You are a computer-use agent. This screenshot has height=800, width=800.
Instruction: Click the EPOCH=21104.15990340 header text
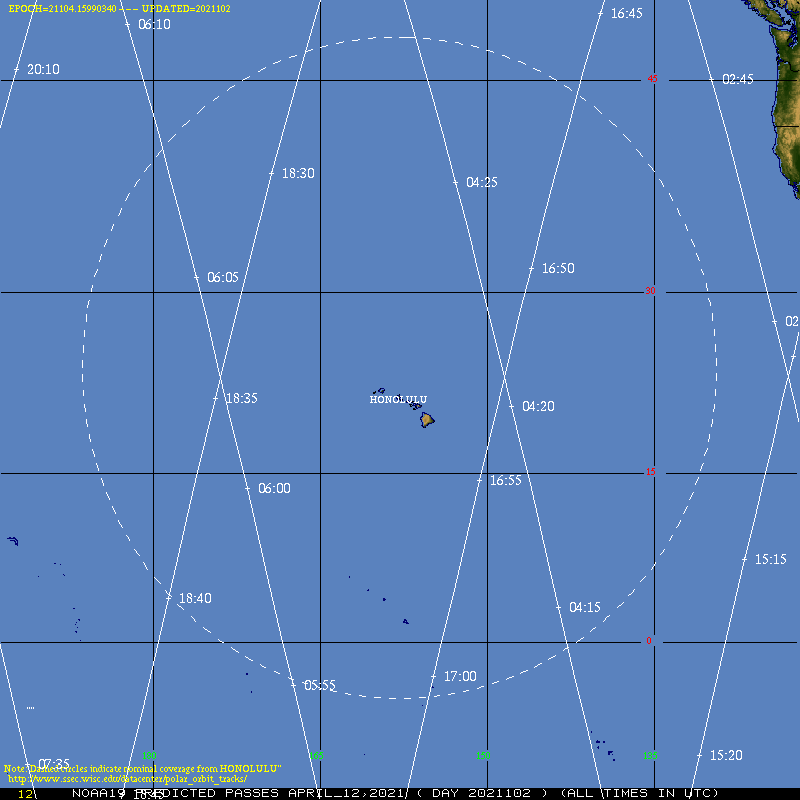pos(63,9)
